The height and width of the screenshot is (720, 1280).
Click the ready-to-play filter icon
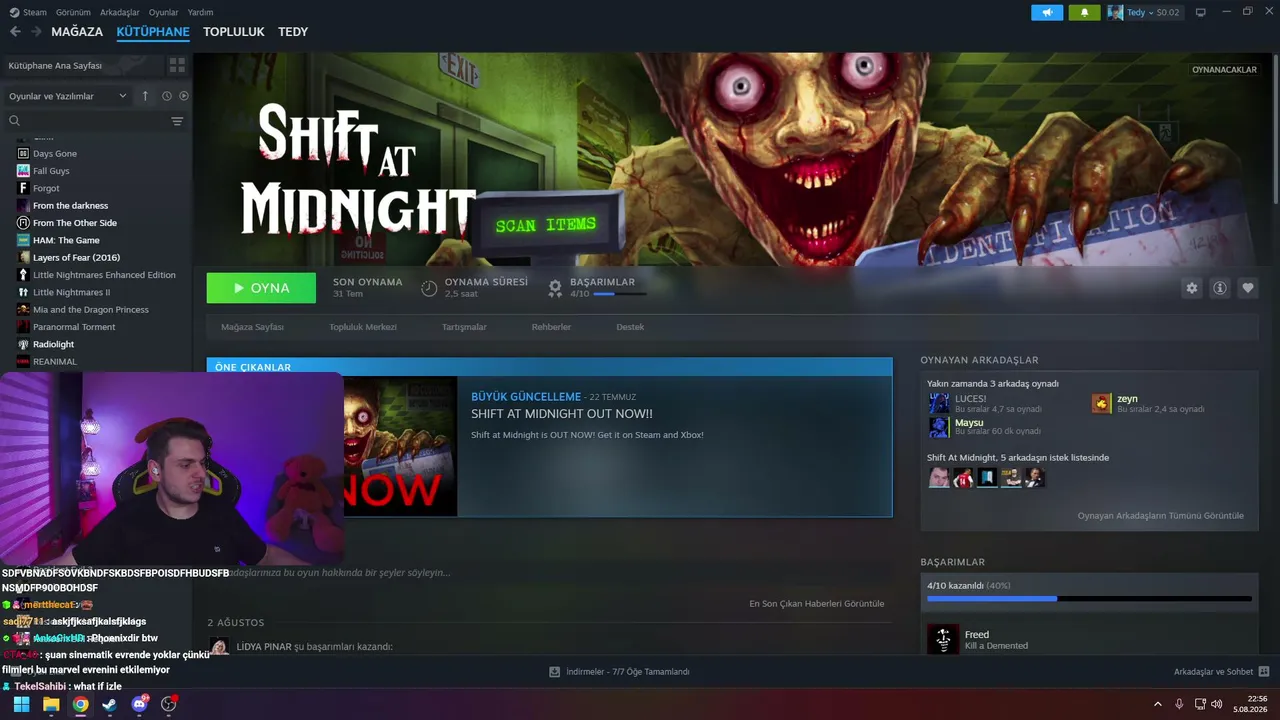(x=184, y=96)
